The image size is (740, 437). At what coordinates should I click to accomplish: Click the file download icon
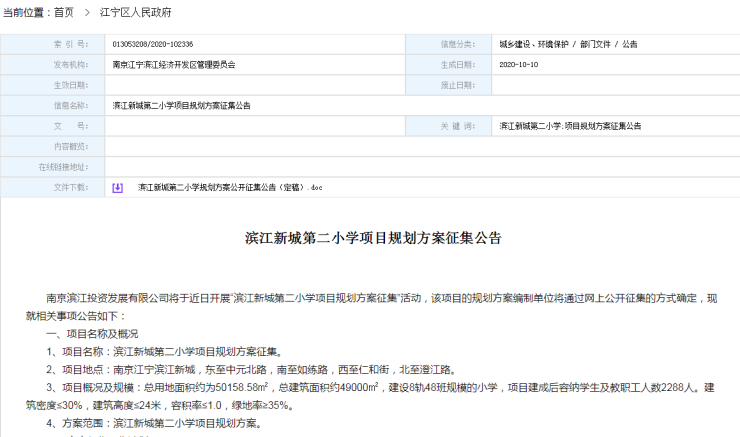click(x=118, y=188)
